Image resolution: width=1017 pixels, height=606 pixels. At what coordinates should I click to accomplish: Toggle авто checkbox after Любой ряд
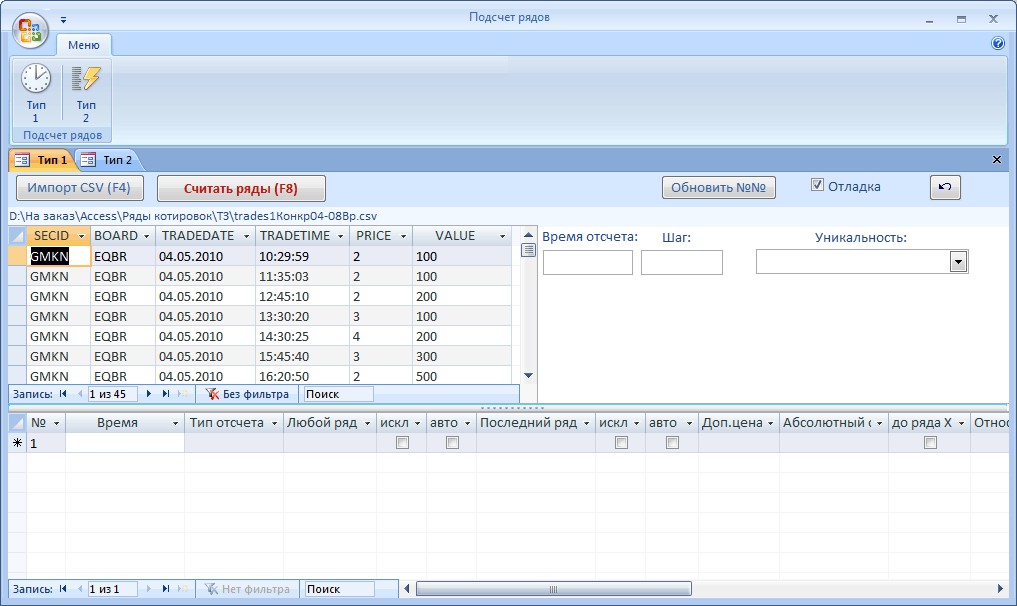[x=453, y=442]
